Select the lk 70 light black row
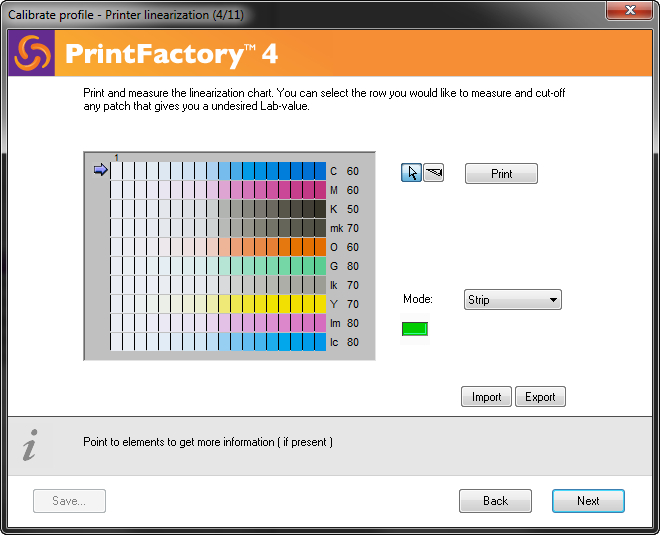 [218, 285]
